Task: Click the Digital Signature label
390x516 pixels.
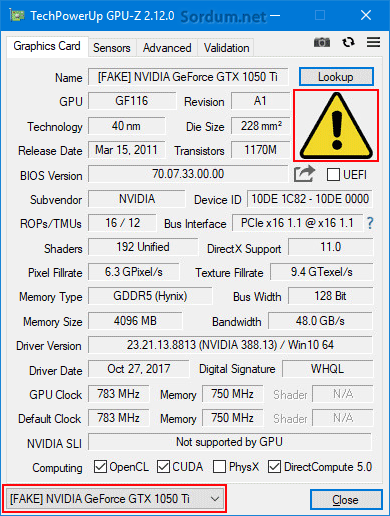Action: point(237,369)
